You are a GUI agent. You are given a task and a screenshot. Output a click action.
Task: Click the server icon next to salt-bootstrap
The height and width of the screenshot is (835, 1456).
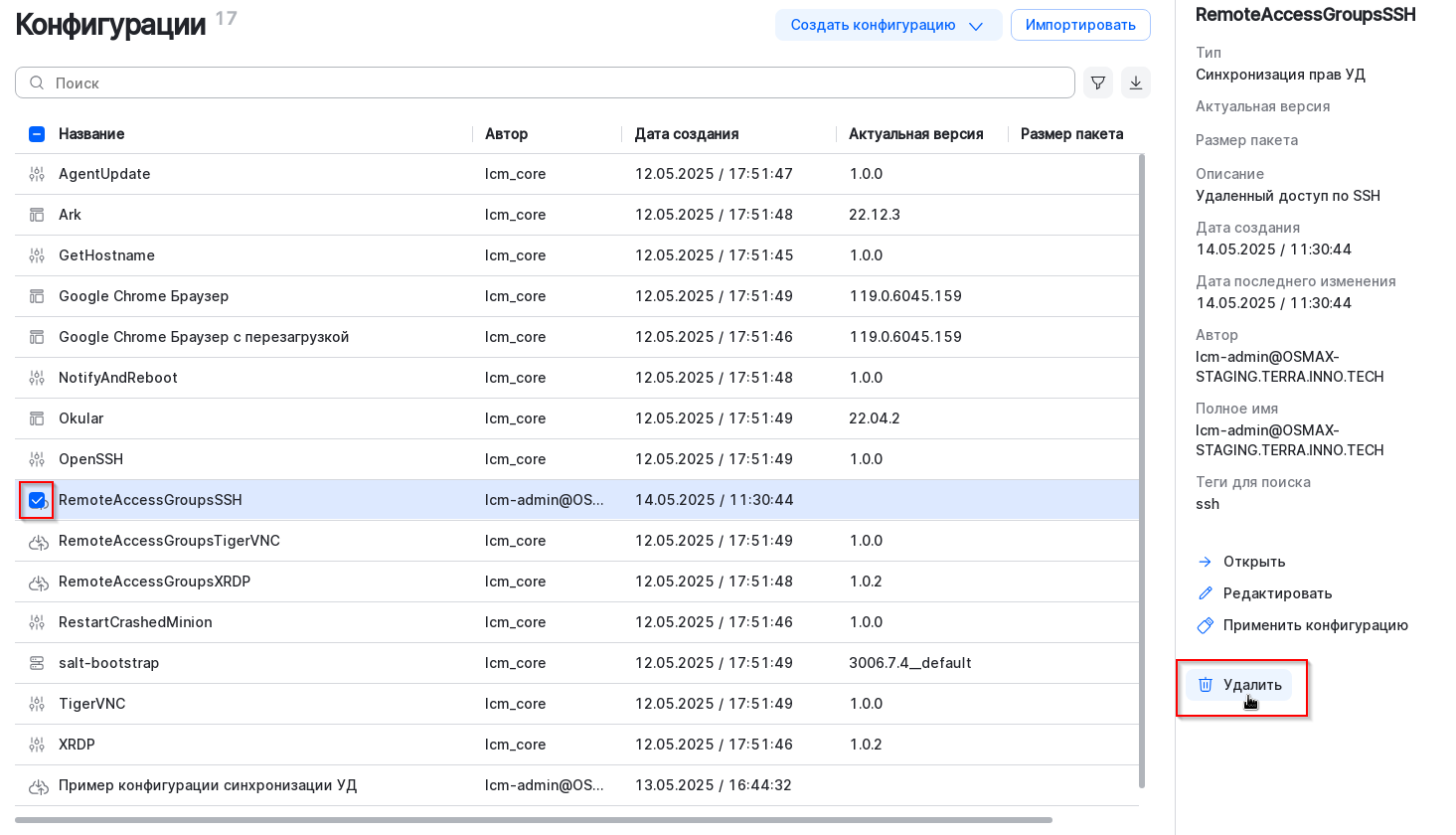(37, 662)
